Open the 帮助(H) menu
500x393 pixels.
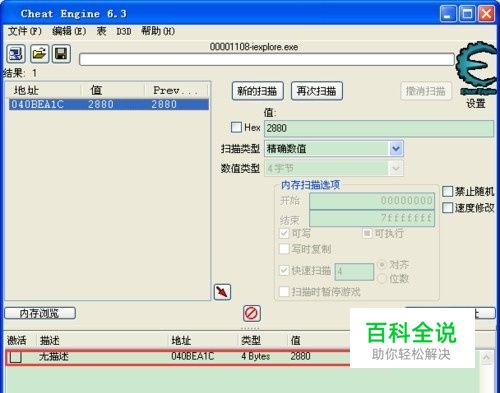click(158, 31)
